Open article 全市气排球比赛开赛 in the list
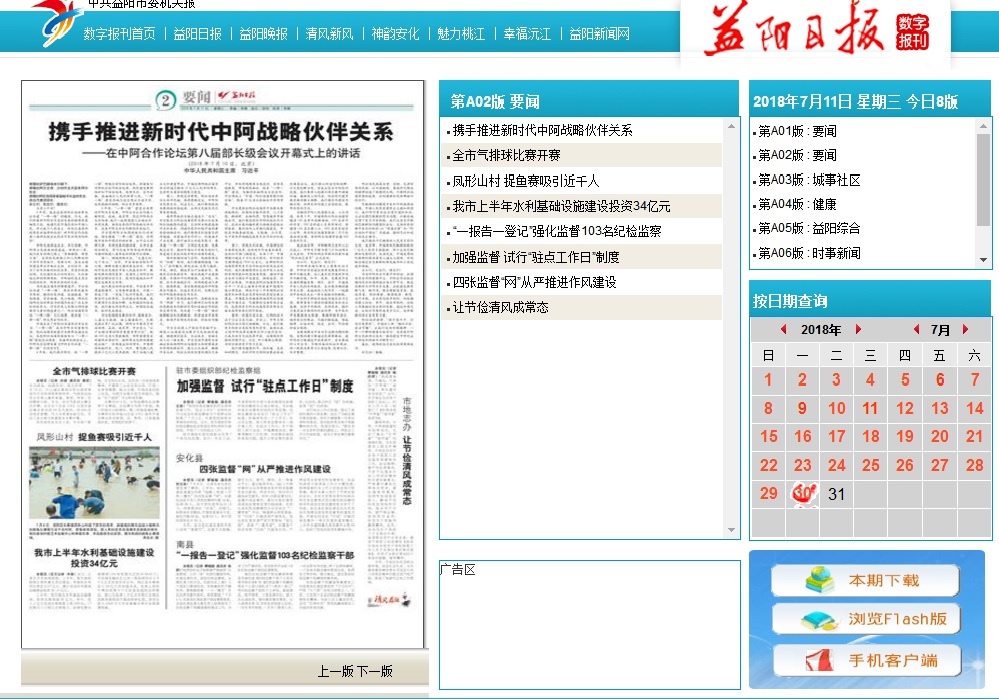This screenshot has height=699, width=999. click(506, 156)
